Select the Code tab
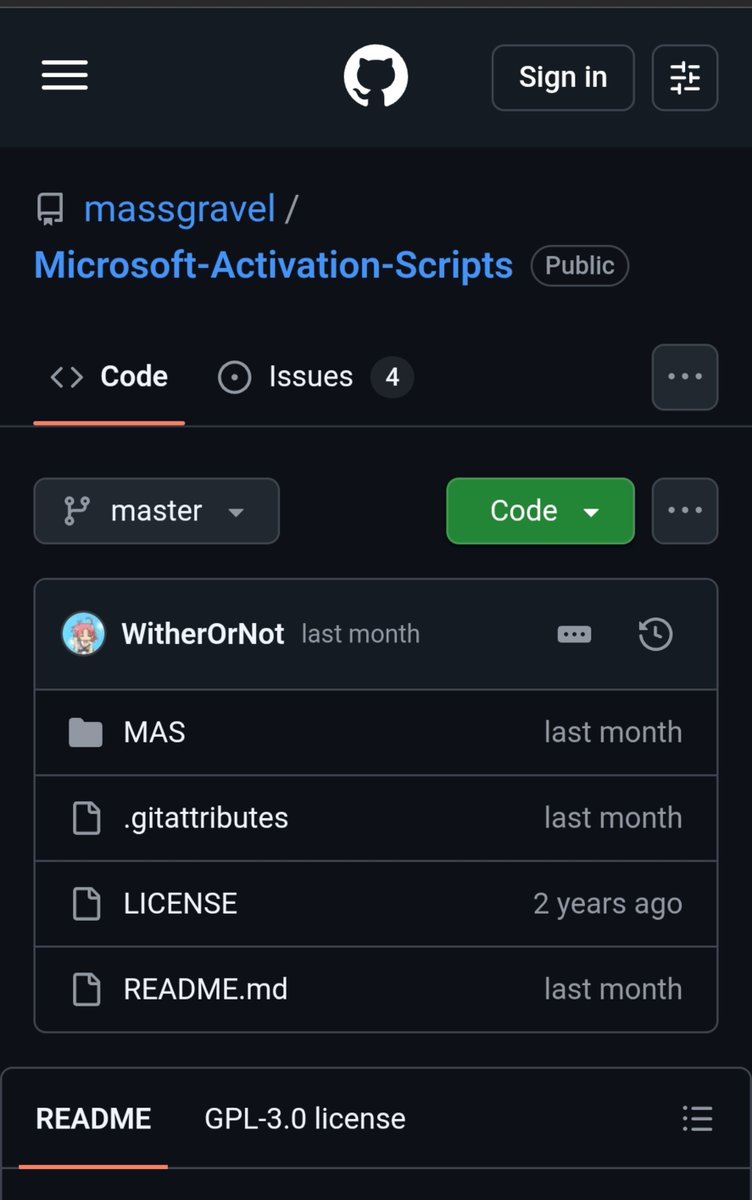This screenshot has width=752, height=1200. (109, 377)
